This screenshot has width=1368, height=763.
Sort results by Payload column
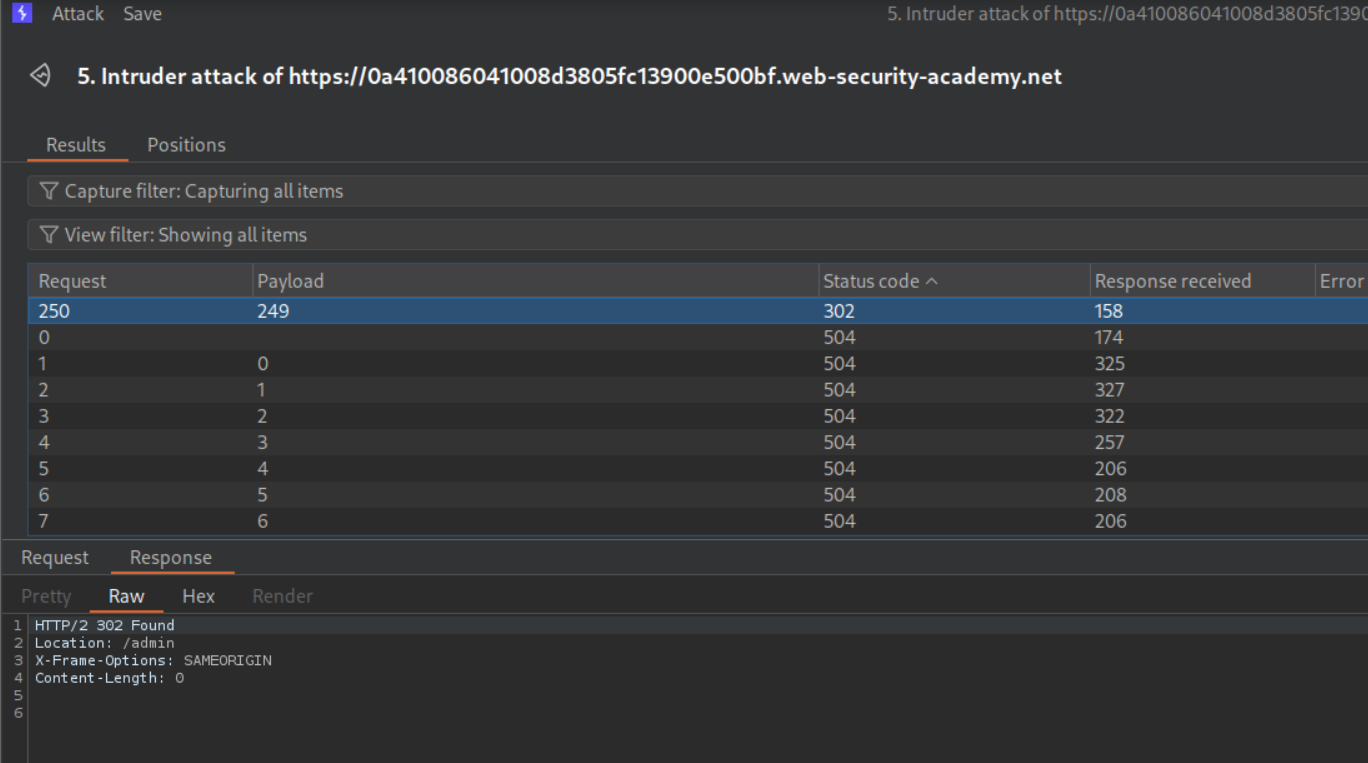[x=291, y=281]
